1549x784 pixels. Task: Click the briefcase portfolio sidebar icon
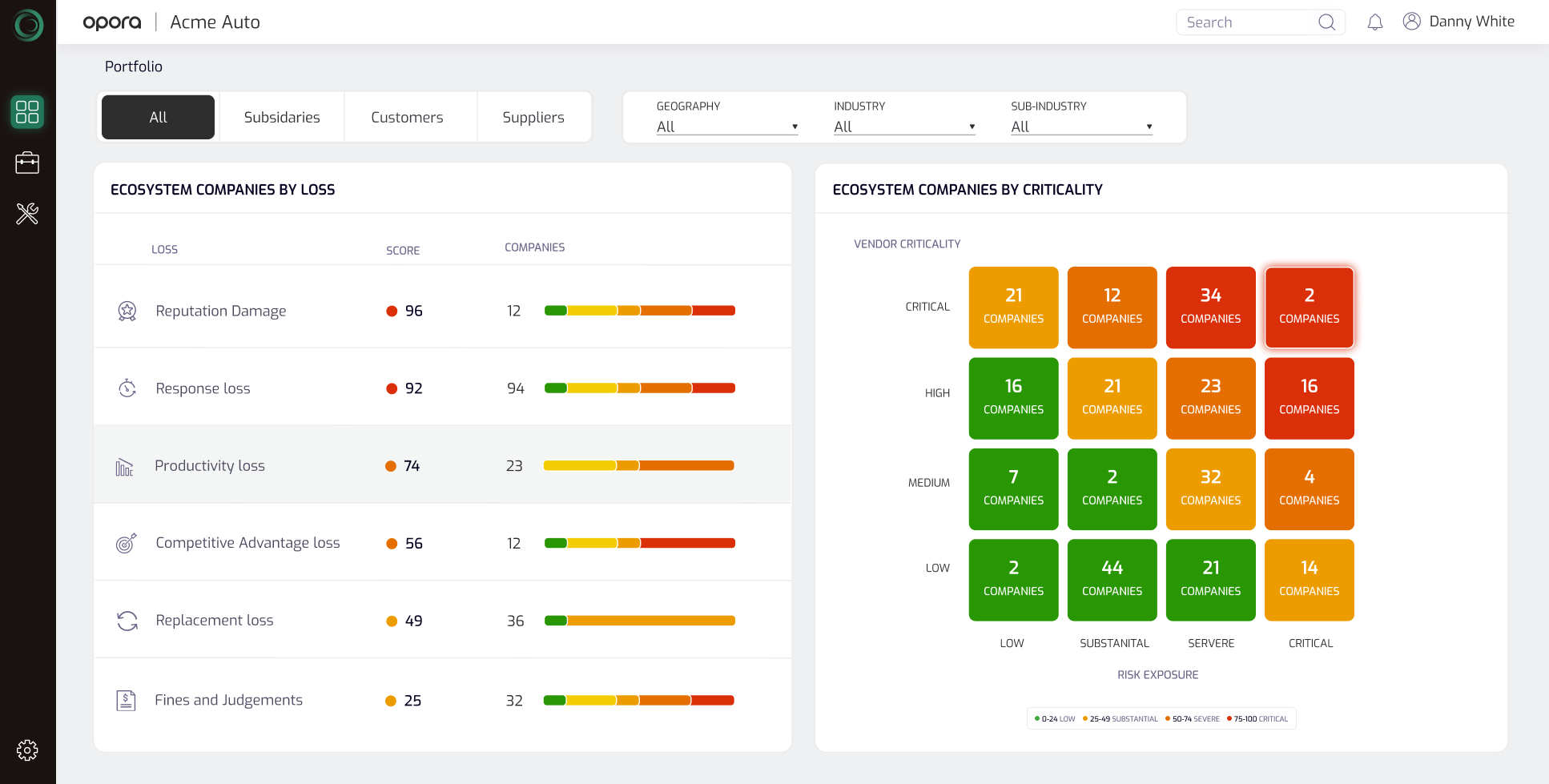(27, 163)
